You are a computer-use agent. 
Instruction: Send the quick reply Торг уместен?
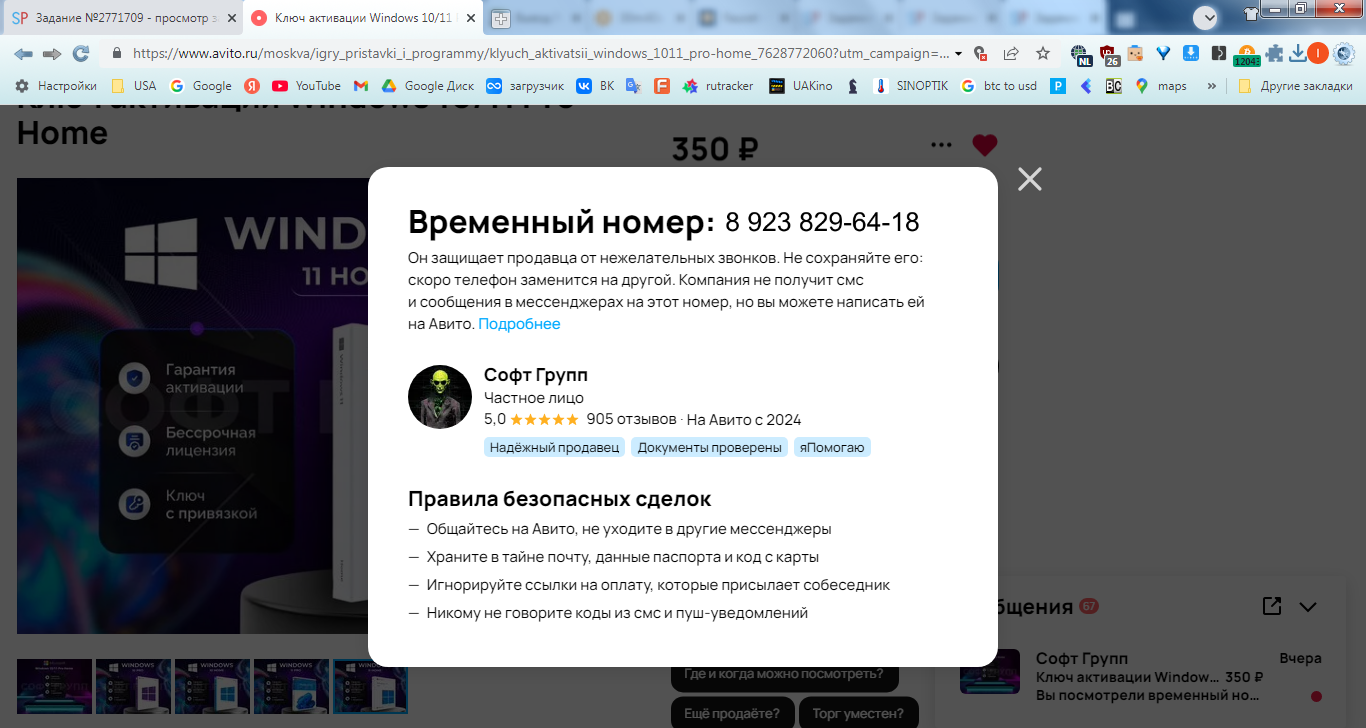coord(859,713)
